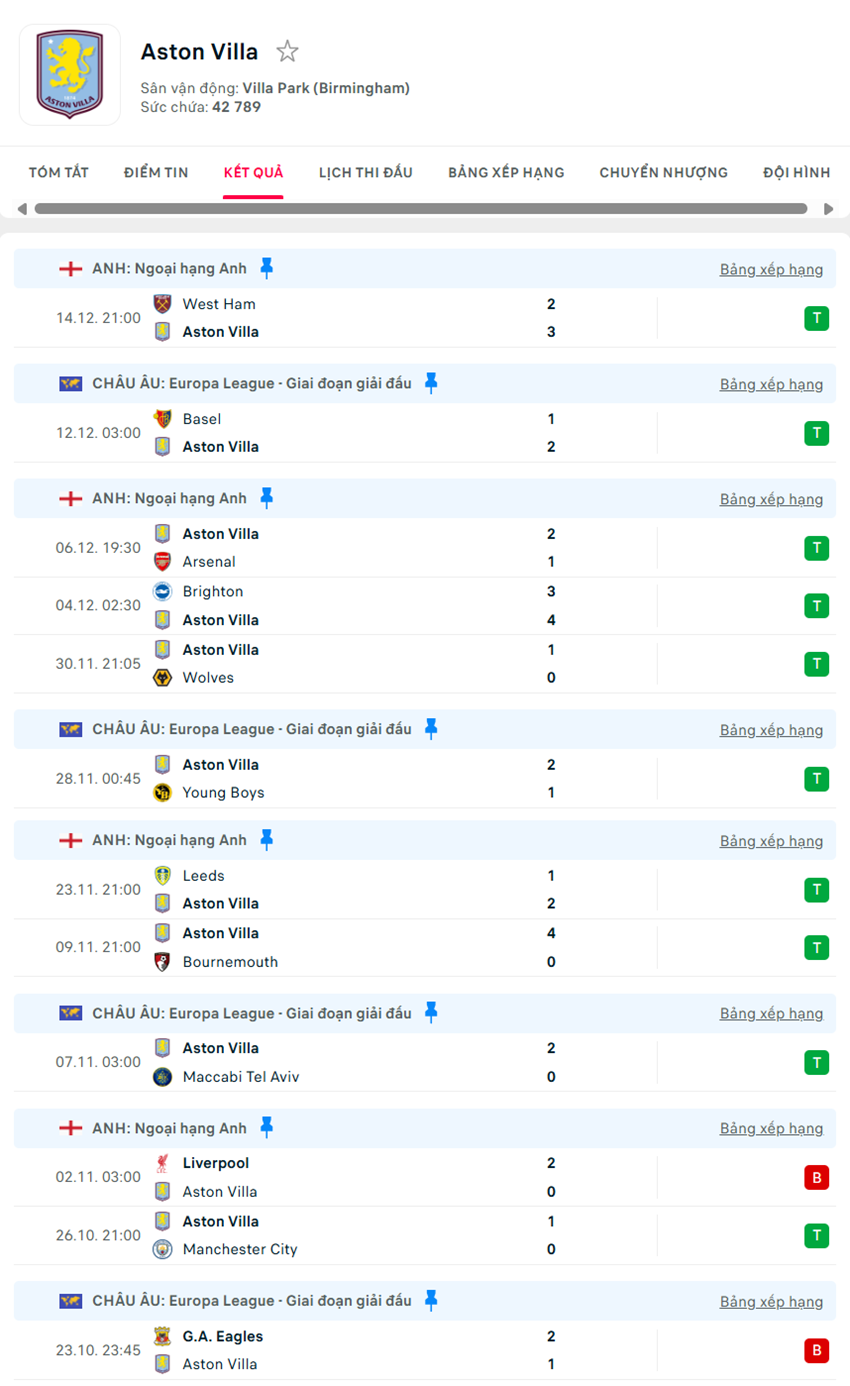Toggle the pin on the first Europa League header
The image size is (850, 1386).
[x=431, y=383]
